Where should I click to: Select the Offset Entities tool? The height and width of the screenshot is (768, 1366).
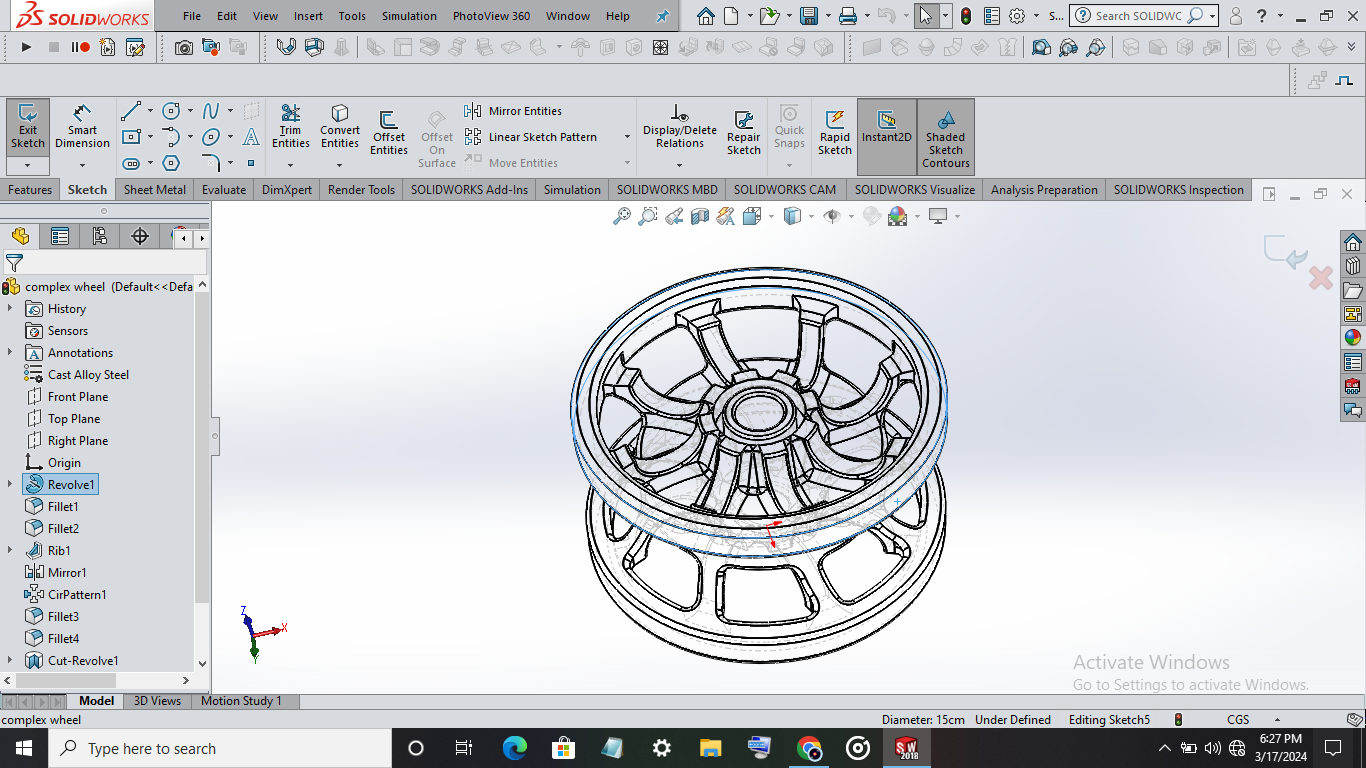[388, 132]
